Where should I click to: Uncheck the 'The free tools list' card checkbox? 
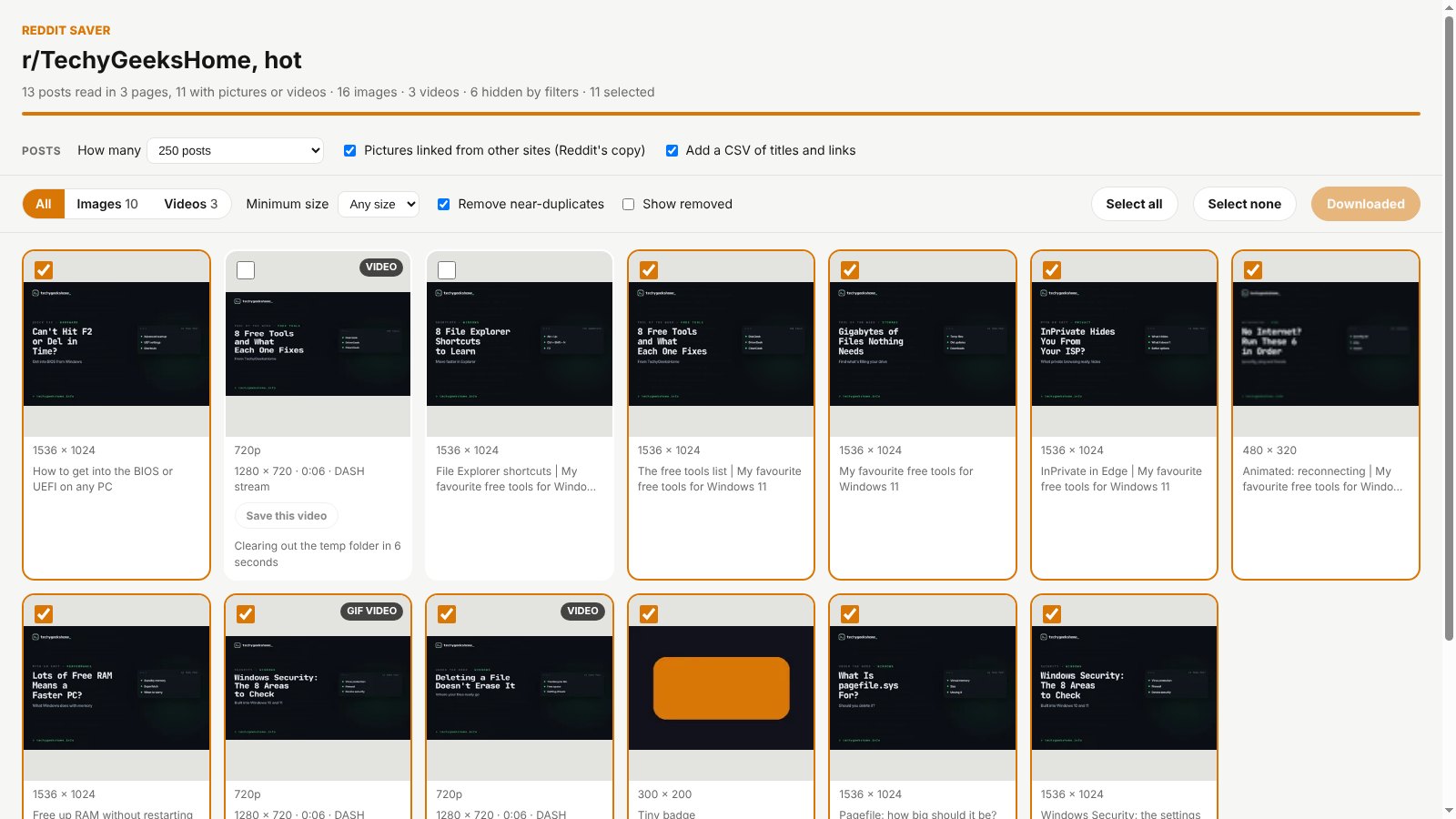649,270
